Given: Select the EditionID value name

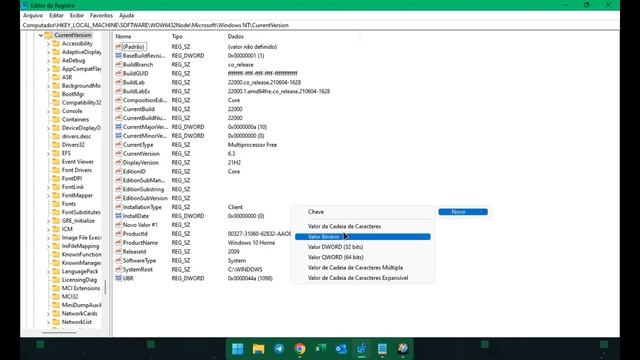Looking at the screenshot, I should 134,171.
